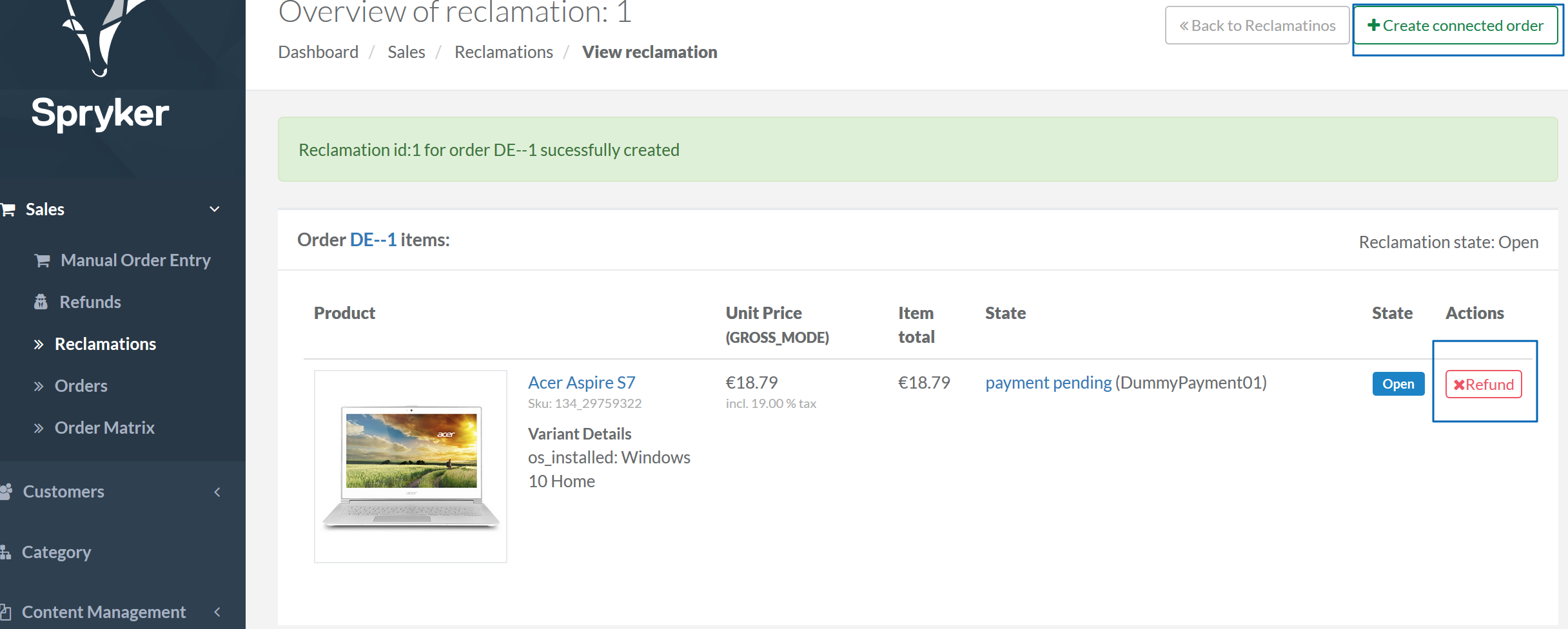The image size is (1568, 629).
Task: Click the Acer laptop product thumbnail
Action: [411, 467]
